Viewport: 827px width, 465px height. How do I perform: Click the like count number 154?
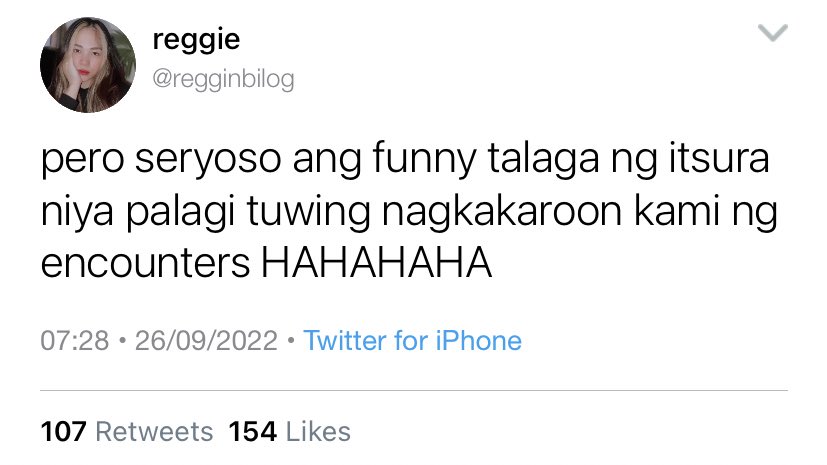[x=253, y=431]
